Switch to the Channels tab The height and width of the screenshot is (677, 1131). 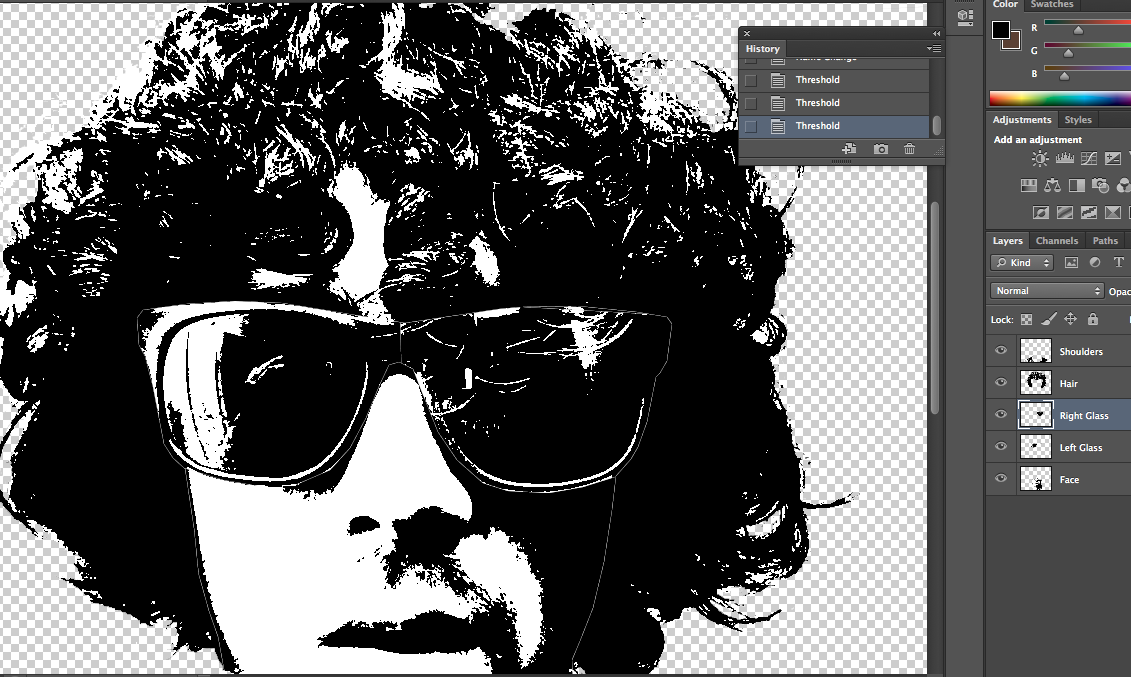(1057, 241)
